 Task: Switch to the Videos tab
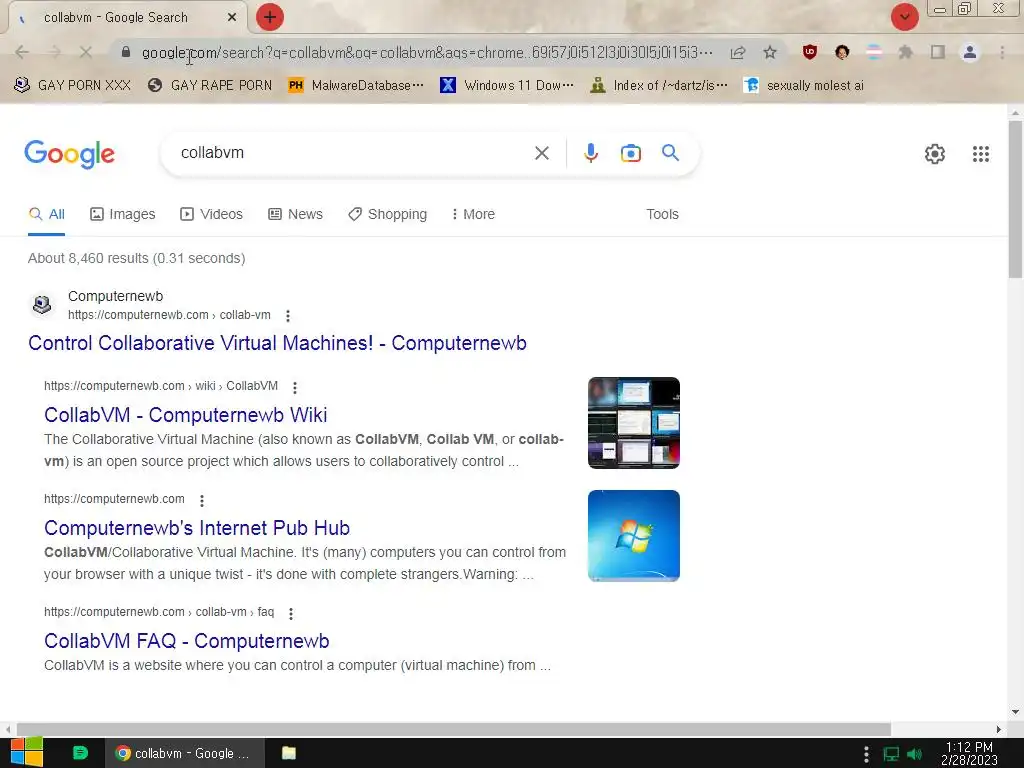point(212,214)
